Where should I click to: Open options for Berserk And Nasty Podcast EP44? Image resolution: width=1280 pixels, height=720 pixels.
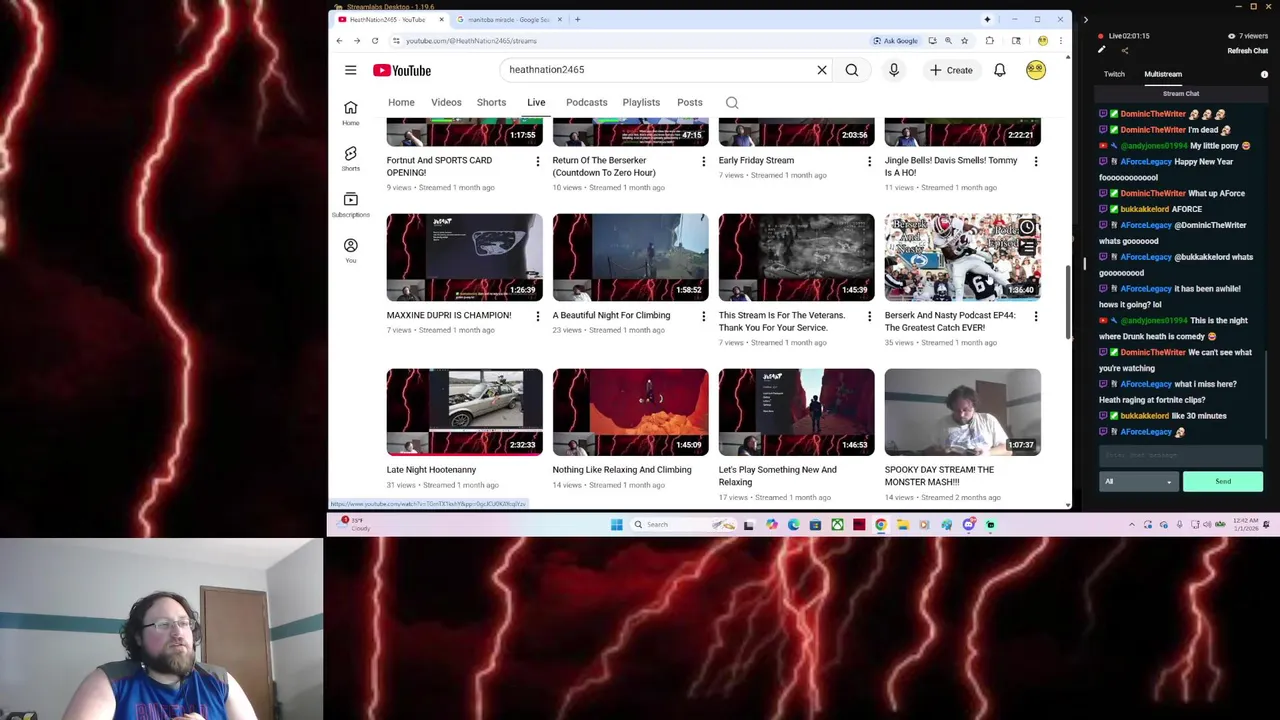coord(1035,316)
